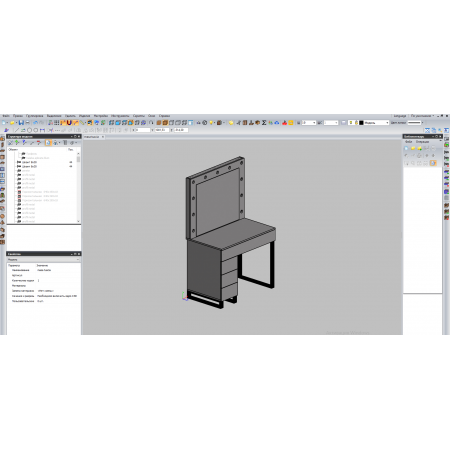Open the Справка menu

(x=164, y=116)
